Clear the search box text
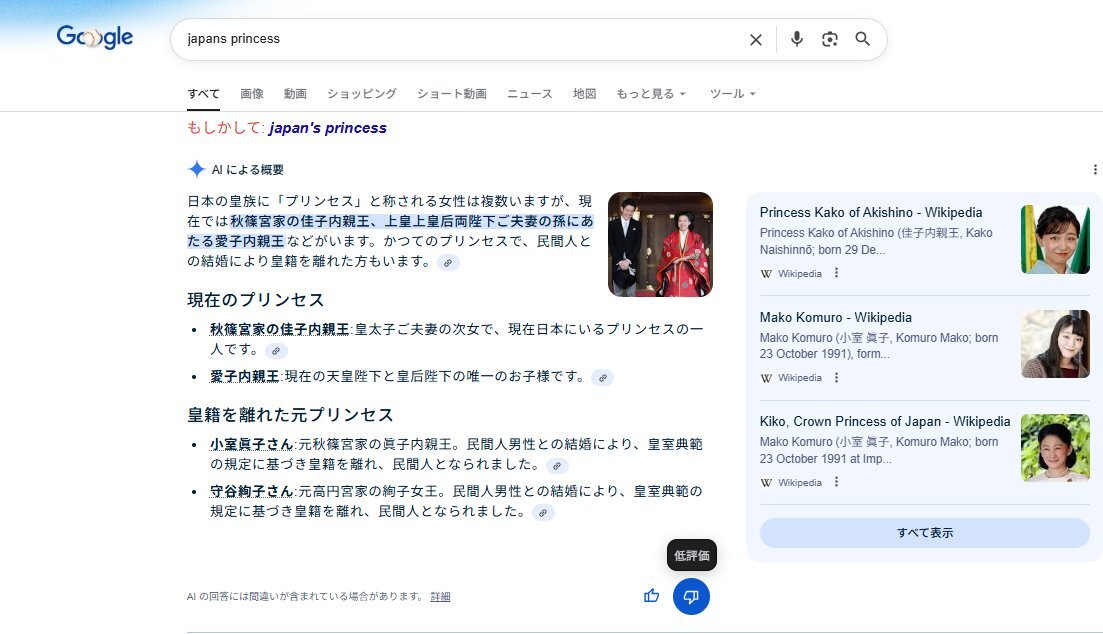The height and width of the screenshot is (634, 1103). (755, 40)
